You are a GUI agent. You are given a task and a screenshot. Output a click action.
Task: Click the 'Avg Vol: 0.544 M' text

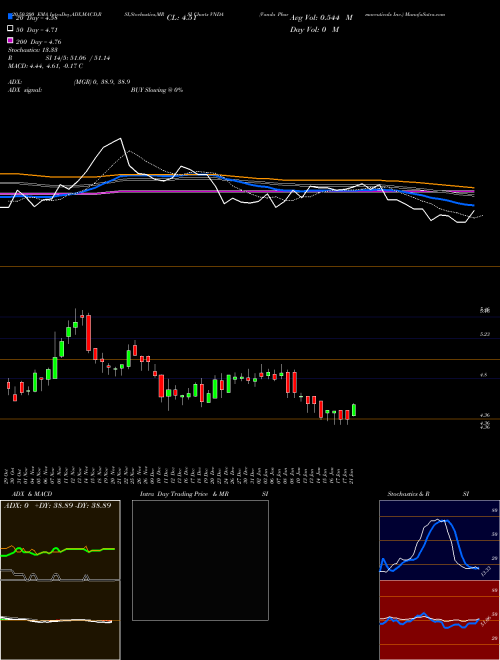(322, 18)
